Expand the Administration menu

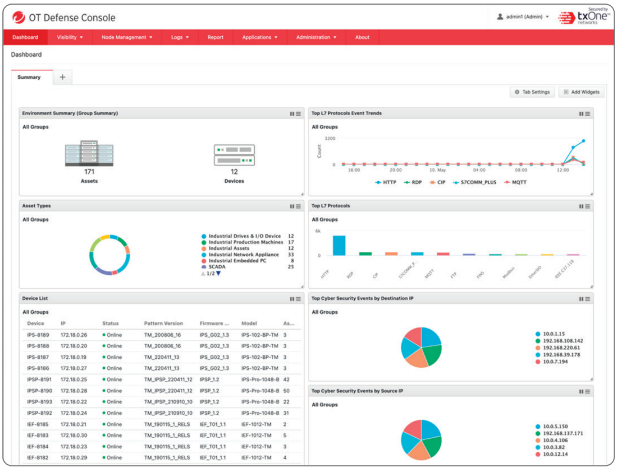point(316,37)
